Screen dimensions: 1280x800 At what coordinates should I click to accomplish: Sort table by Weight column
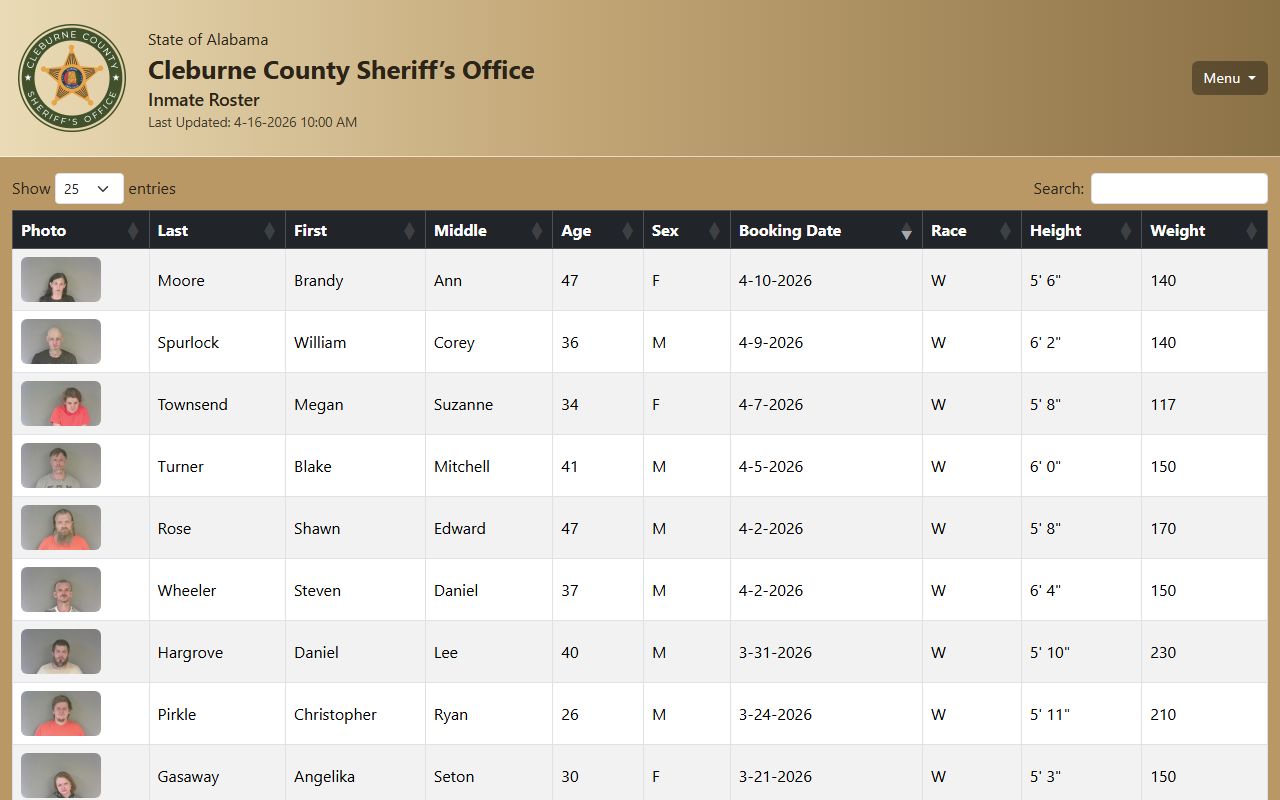(1204, 230)
